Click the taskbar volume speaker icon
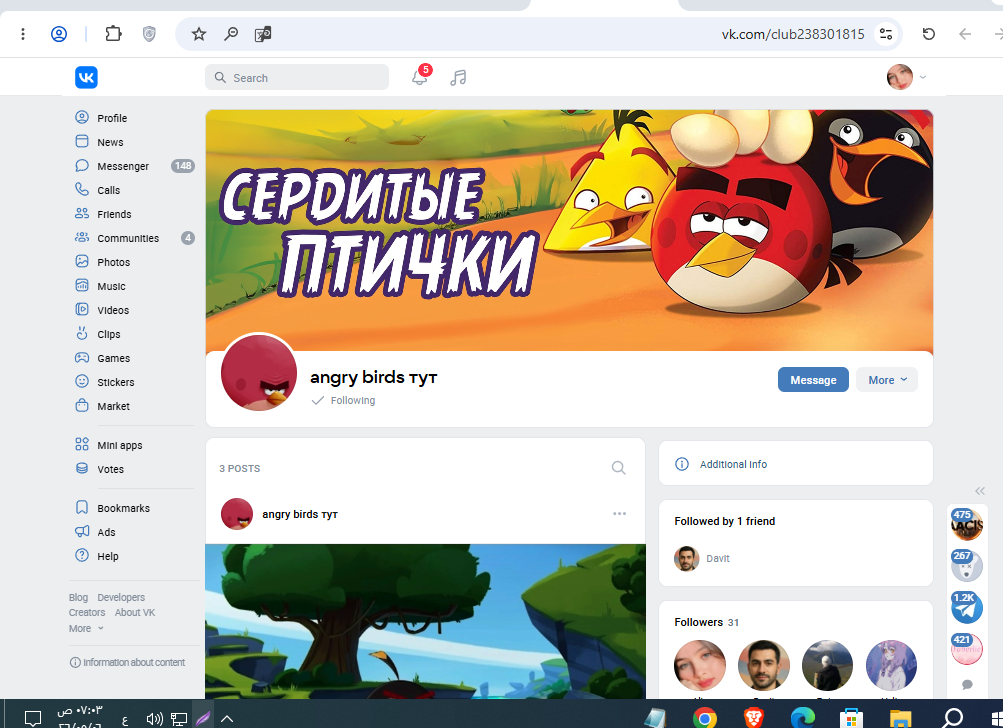Image resolution: width=1003 pixels, height=728 pixels. click(x=154, y=719)
